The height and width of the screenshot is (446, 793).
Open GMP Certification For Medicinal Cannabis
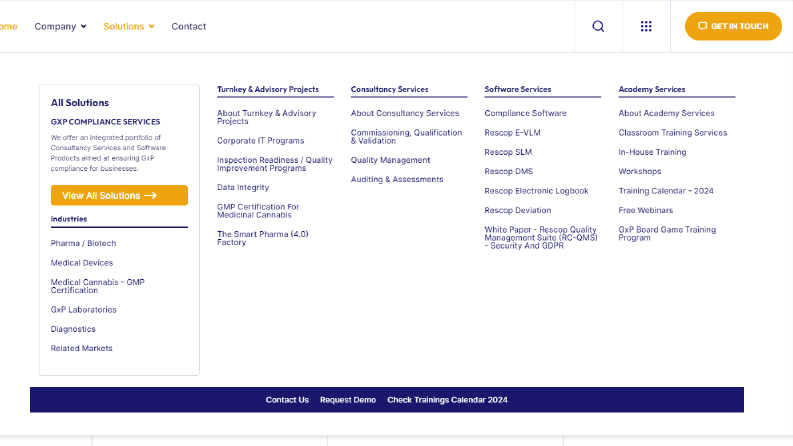click(x=258, y=211)
